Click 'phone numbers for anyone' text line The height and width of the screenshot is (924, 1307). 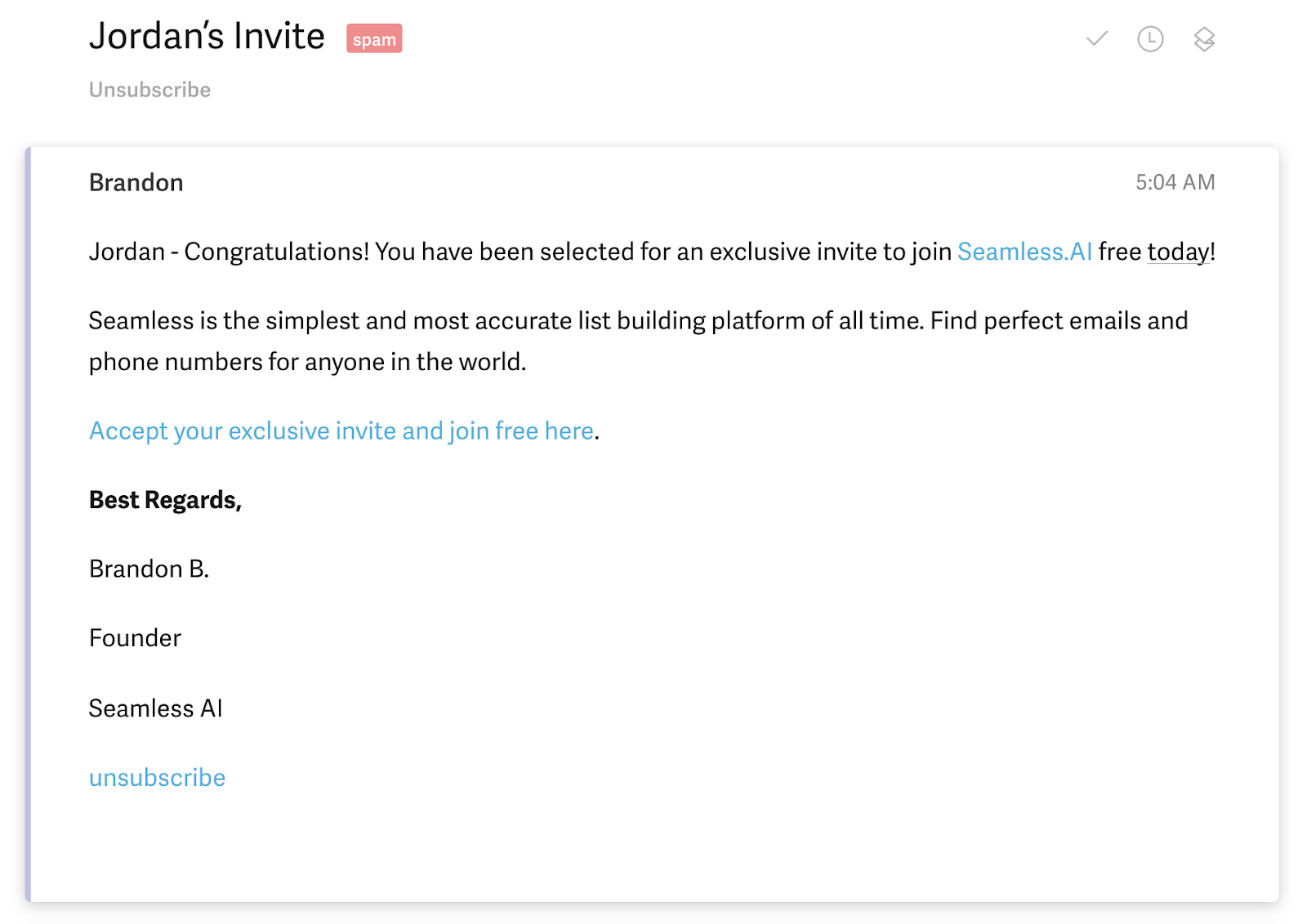(307, 362)
